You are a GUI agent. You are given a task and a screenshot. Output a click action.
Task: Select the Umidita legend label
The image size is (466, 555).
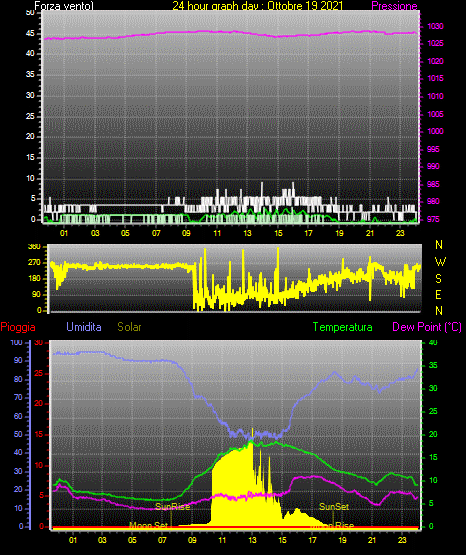[84, 327]
